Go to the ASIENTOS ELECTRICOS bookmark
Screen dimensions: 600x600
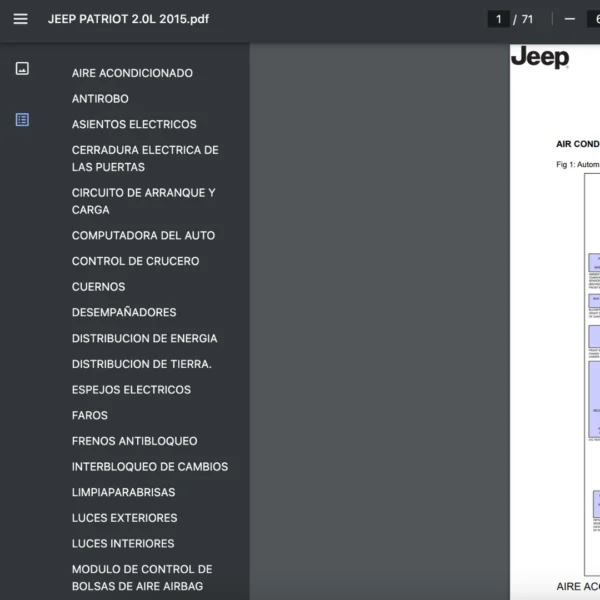pyautogui.click(x=134, y=125)
